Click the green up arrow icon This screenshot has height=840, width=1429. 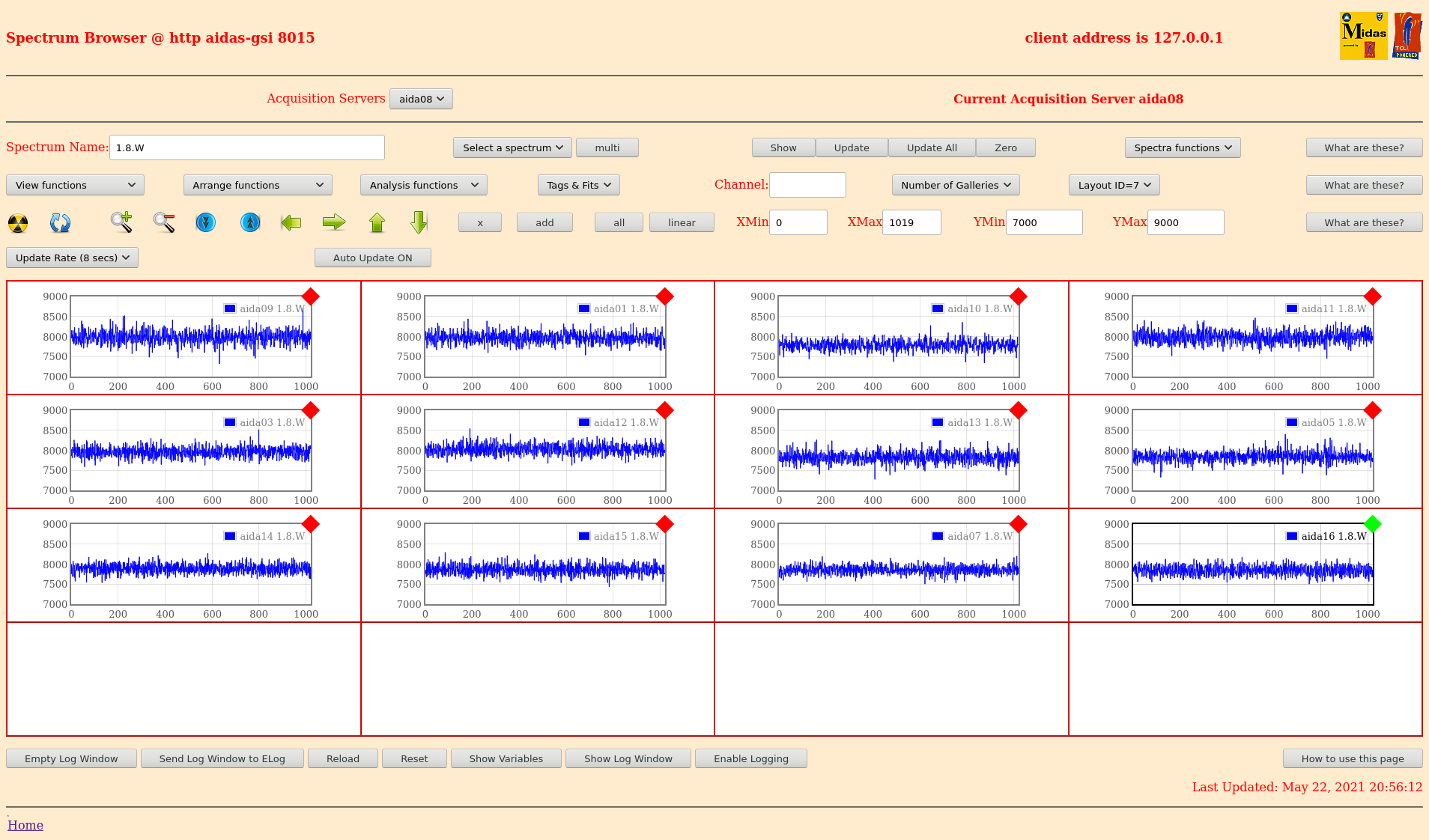[x=377, y=222]
